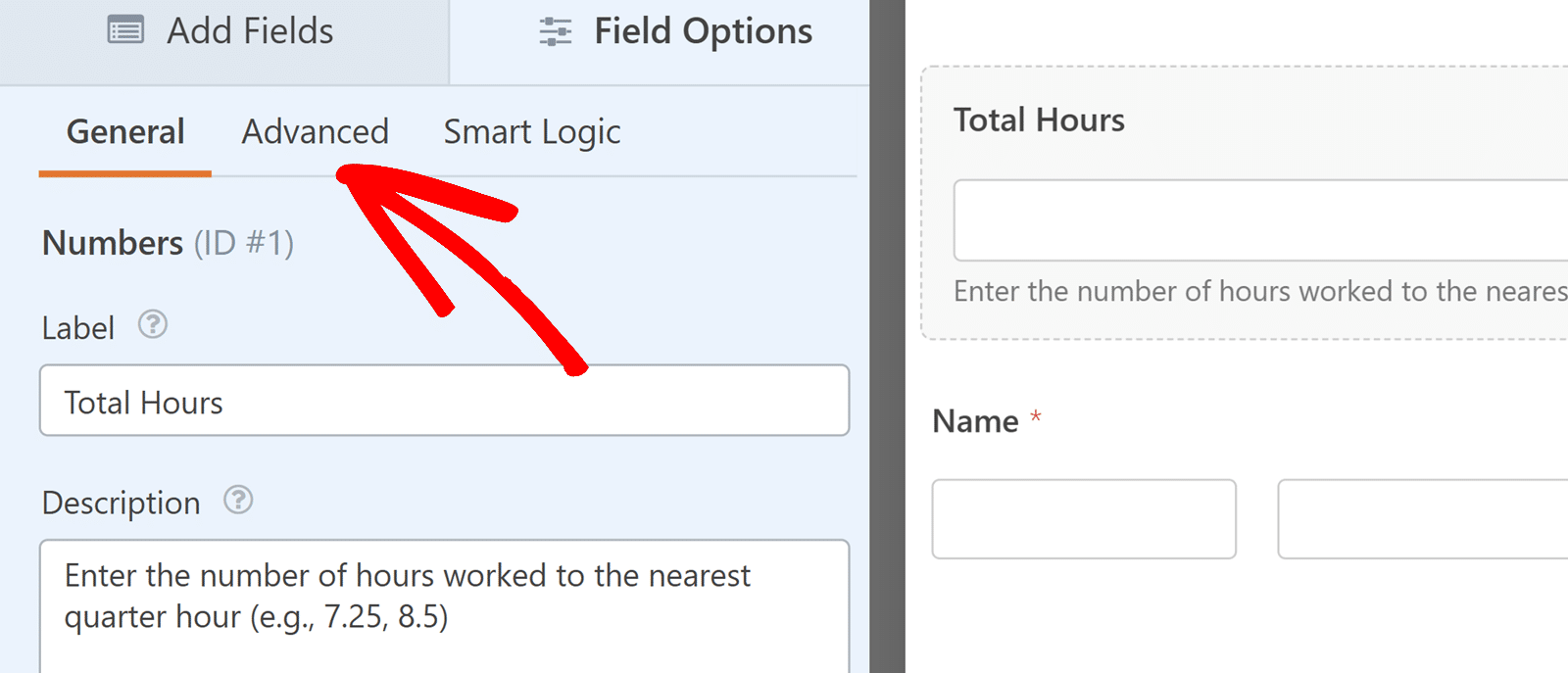1568x673 pixels.
Task: Switch to the Add Fields panel
Action: (x=222, y=30)
